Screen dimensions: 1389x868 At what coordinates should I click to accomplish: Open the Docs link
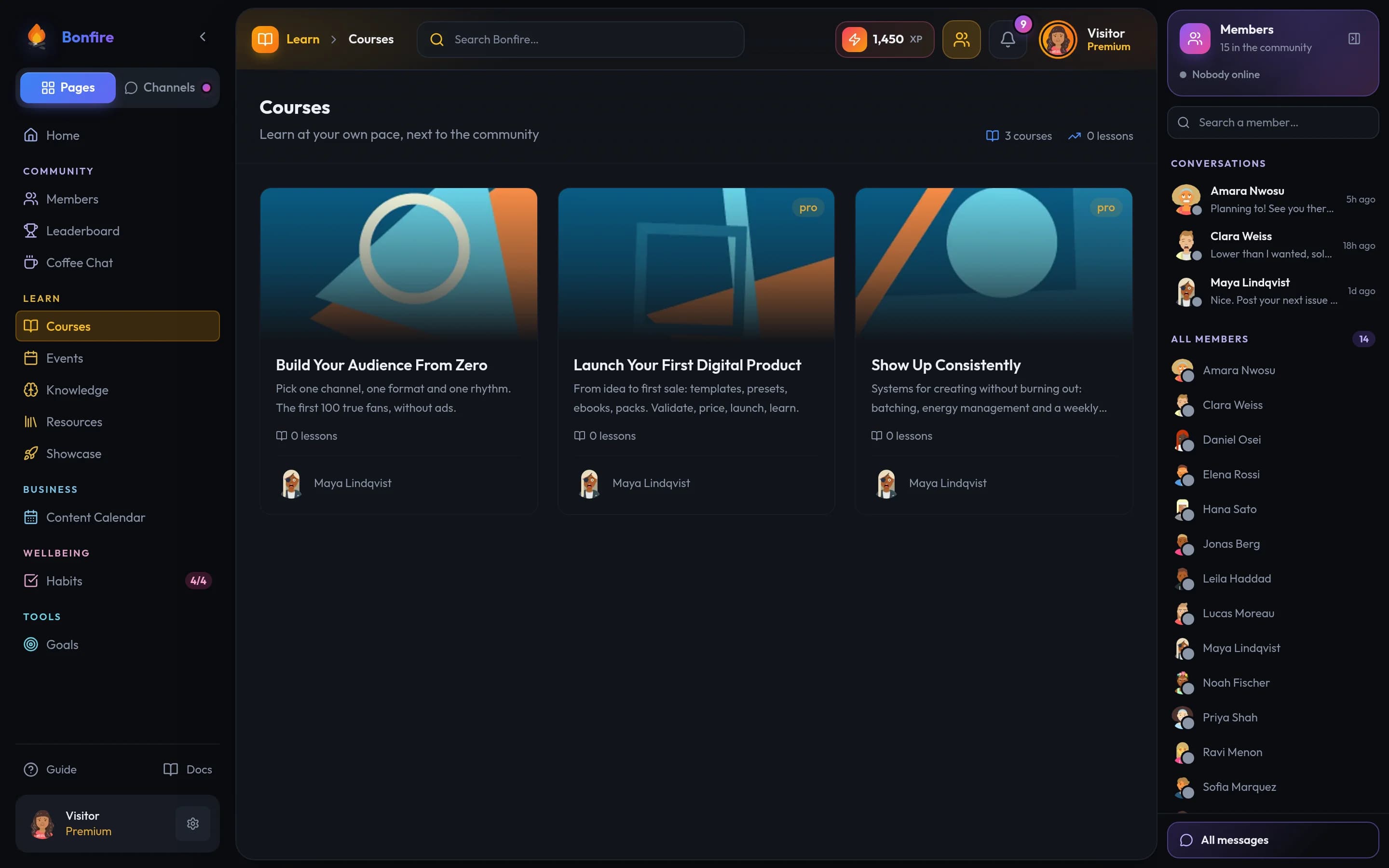[x=188, y=769]
